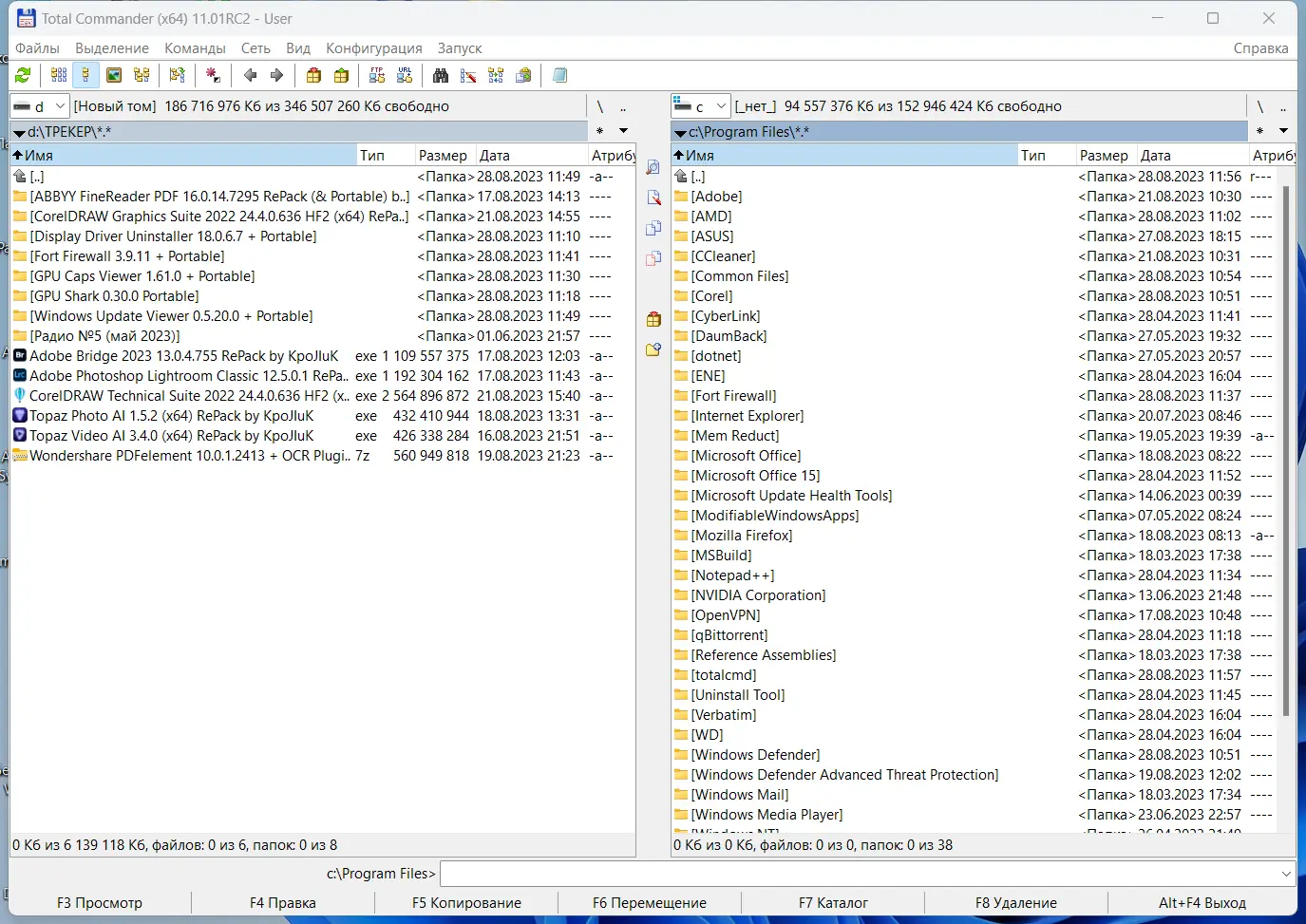This screenshot has height=924, width=1306.
Task: Focus the command line input field
Action: pos(860,874)
